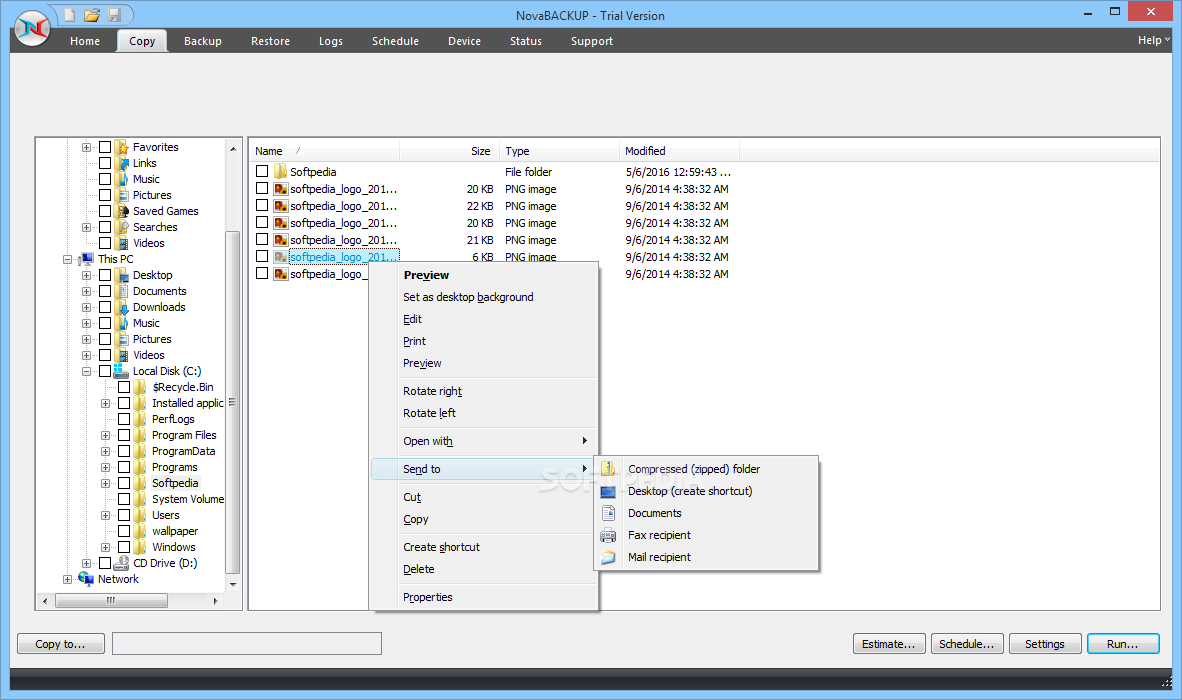
Task: Tick the checkbox of the 6 KB PNG file
Action: pyautogui.click(x=262, y=256)
